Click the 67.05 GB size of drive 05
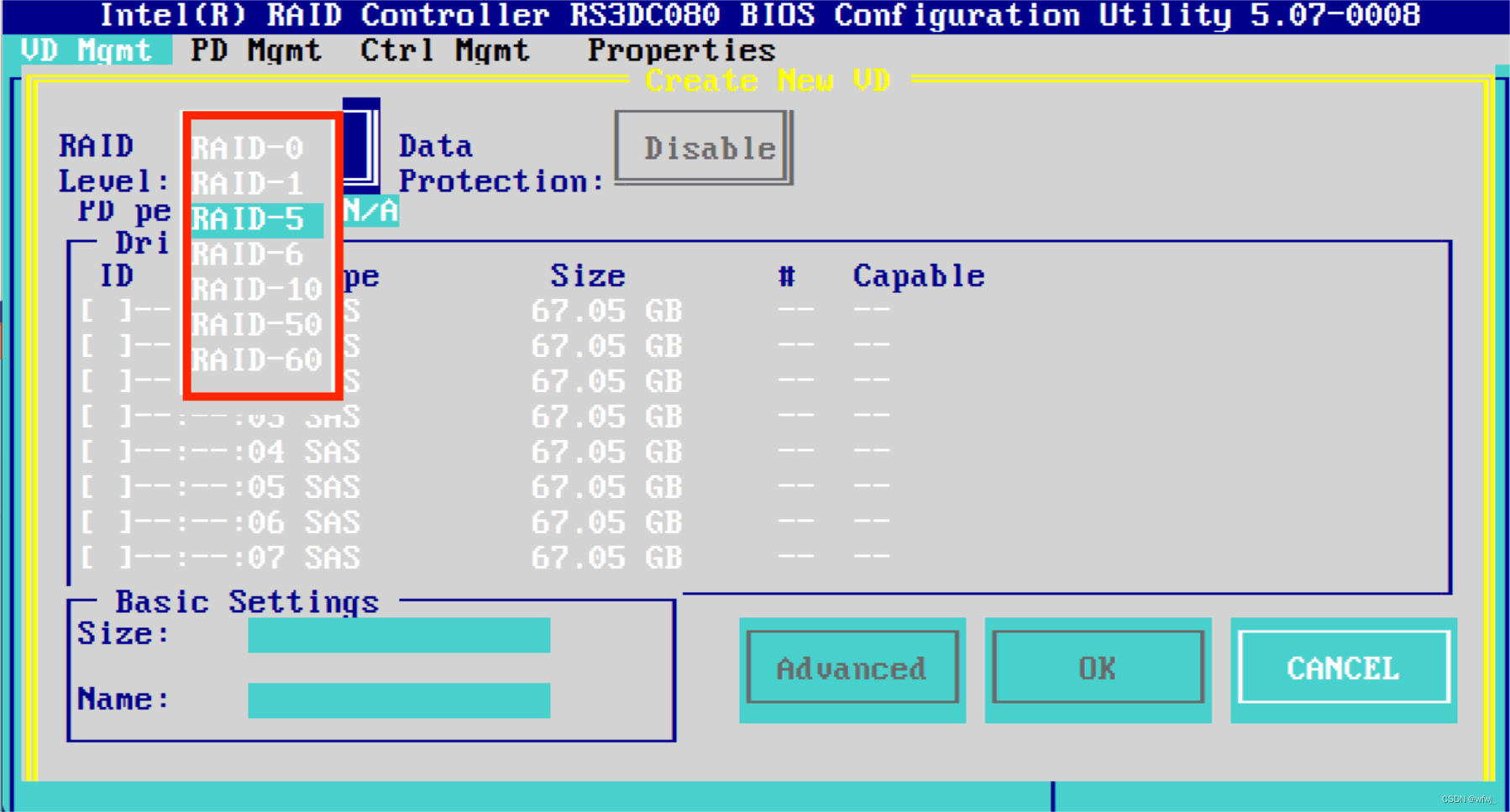 pyautogui.click(x=606, y=487)
